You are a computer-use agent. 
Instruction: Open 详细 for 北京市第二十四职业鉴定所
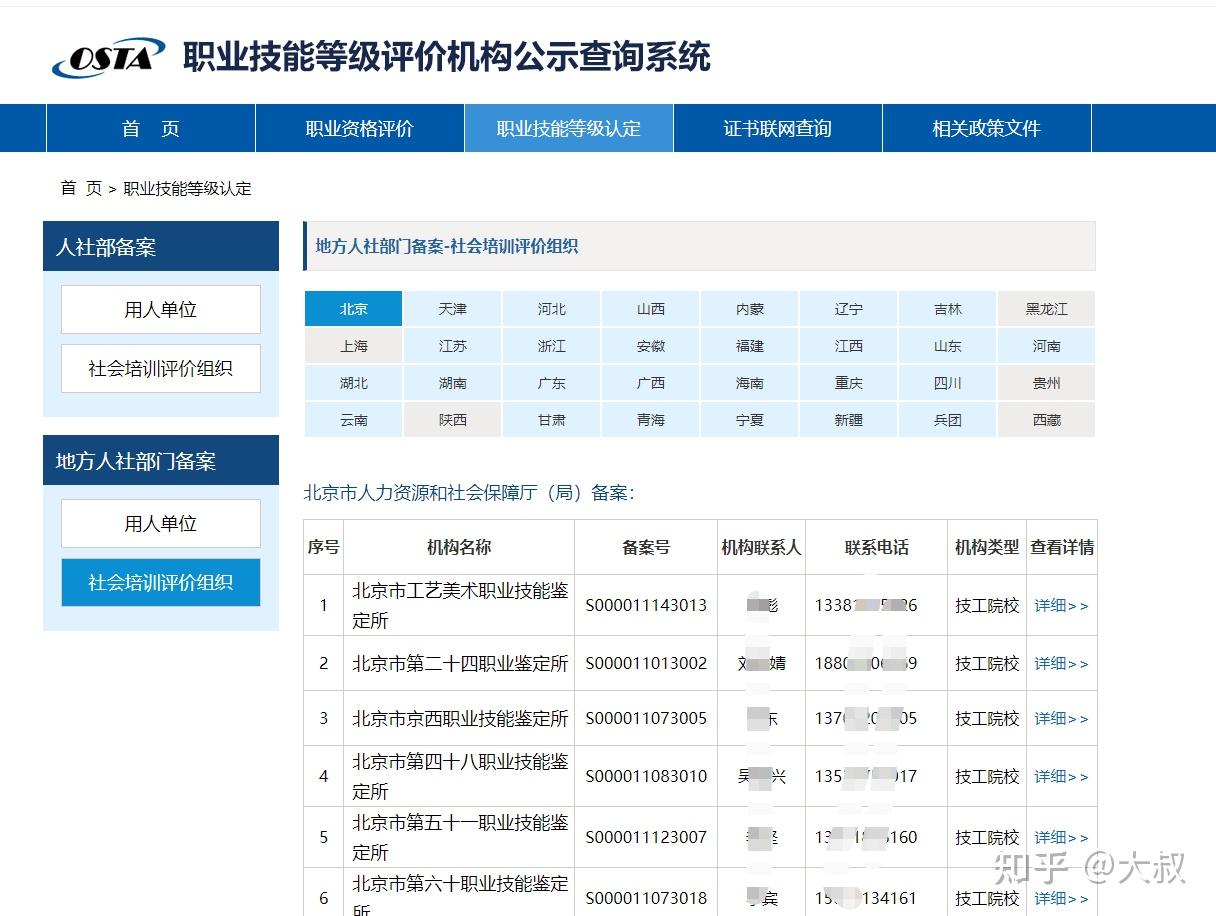(x=1061, y=664)
